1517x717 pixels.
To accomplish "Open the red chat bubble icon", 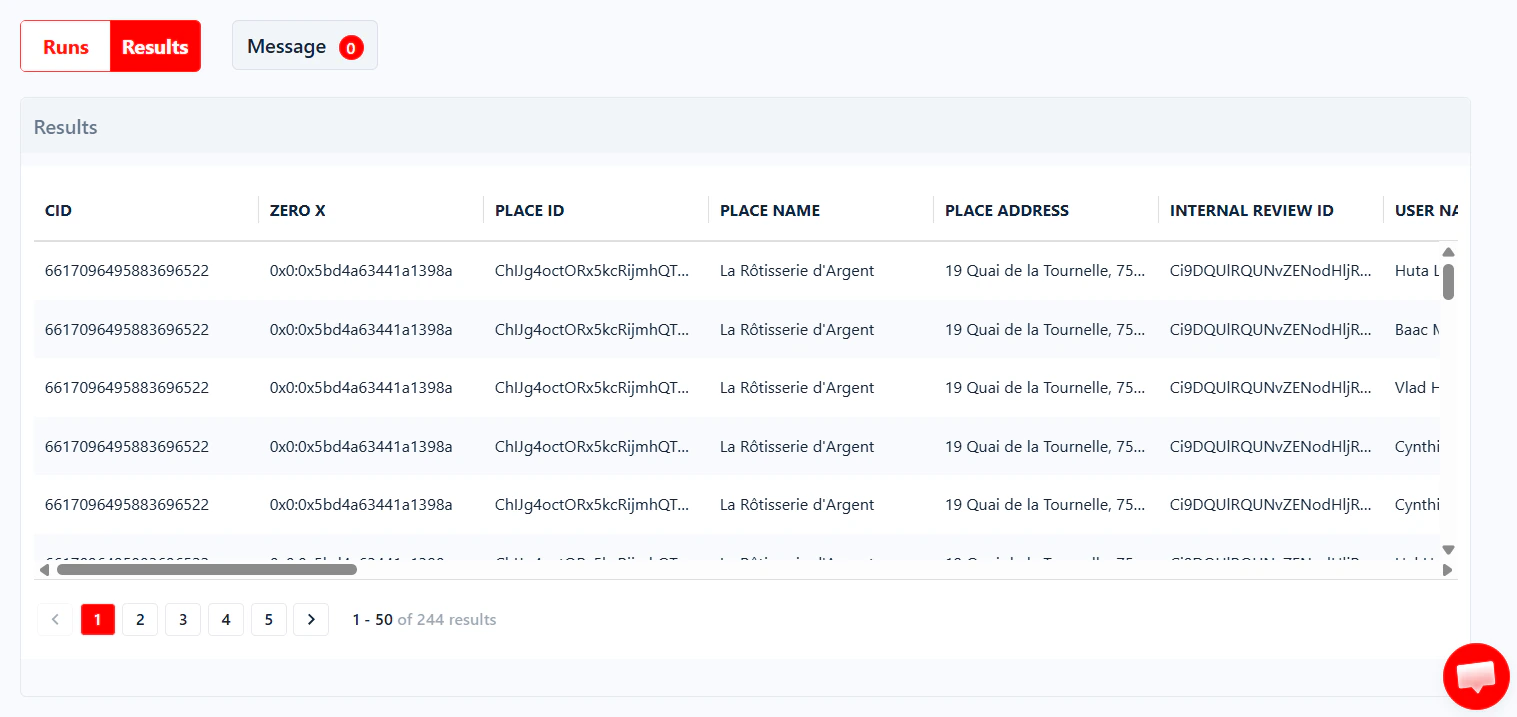I will (x=1476, y=677).
